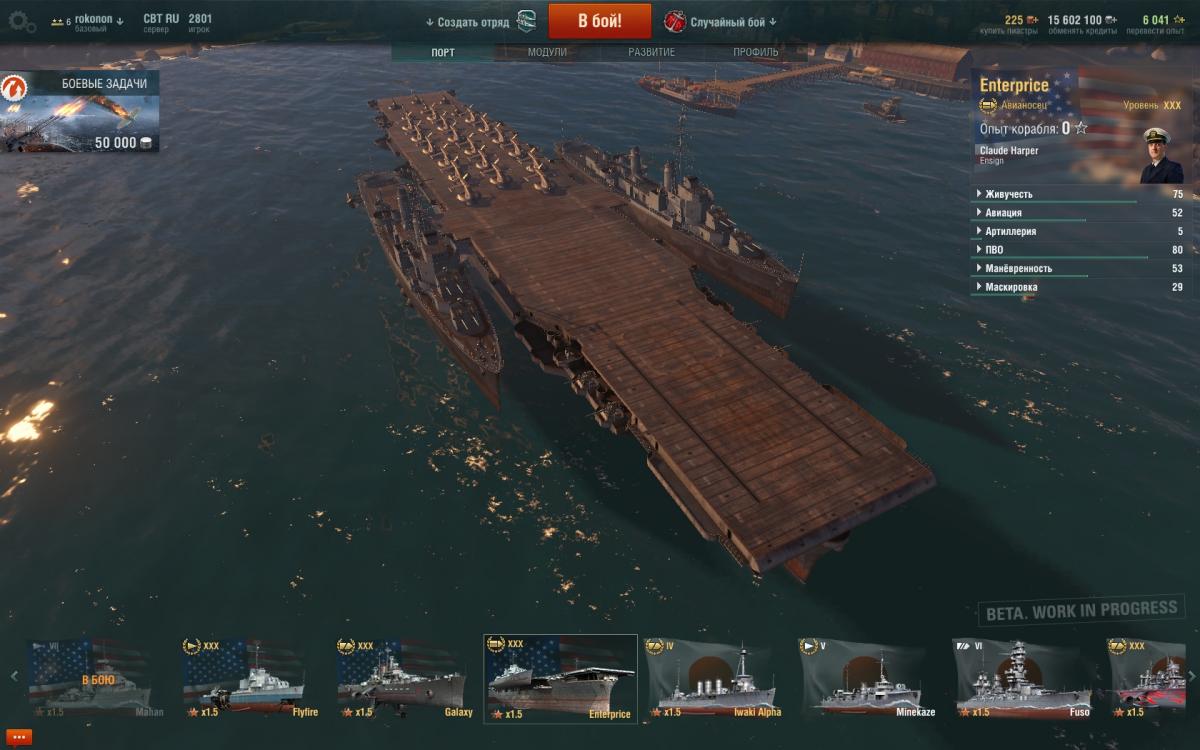Click the red random battle mode icon

coord(674,21)
